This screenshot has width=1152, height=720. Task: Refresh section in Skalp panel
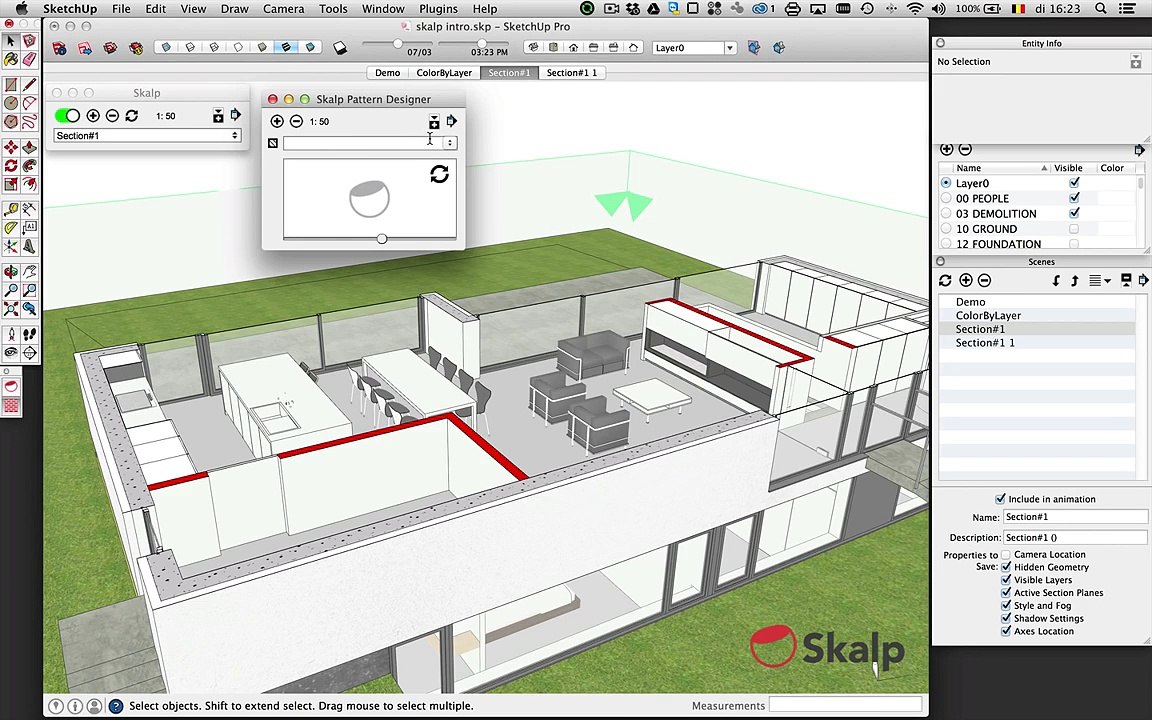tap(132, 115)
